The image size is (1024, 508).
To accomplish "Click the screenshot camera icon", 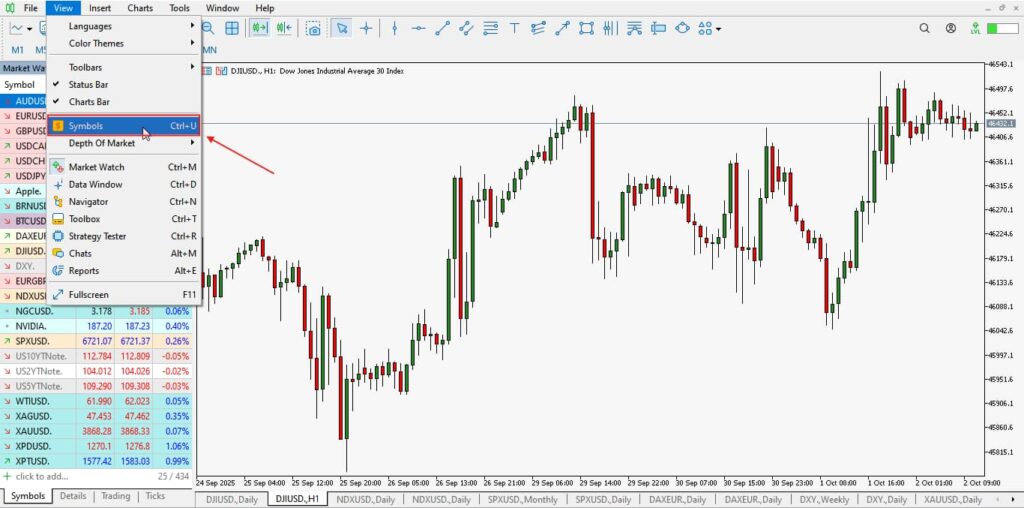I will pos(314,29).
